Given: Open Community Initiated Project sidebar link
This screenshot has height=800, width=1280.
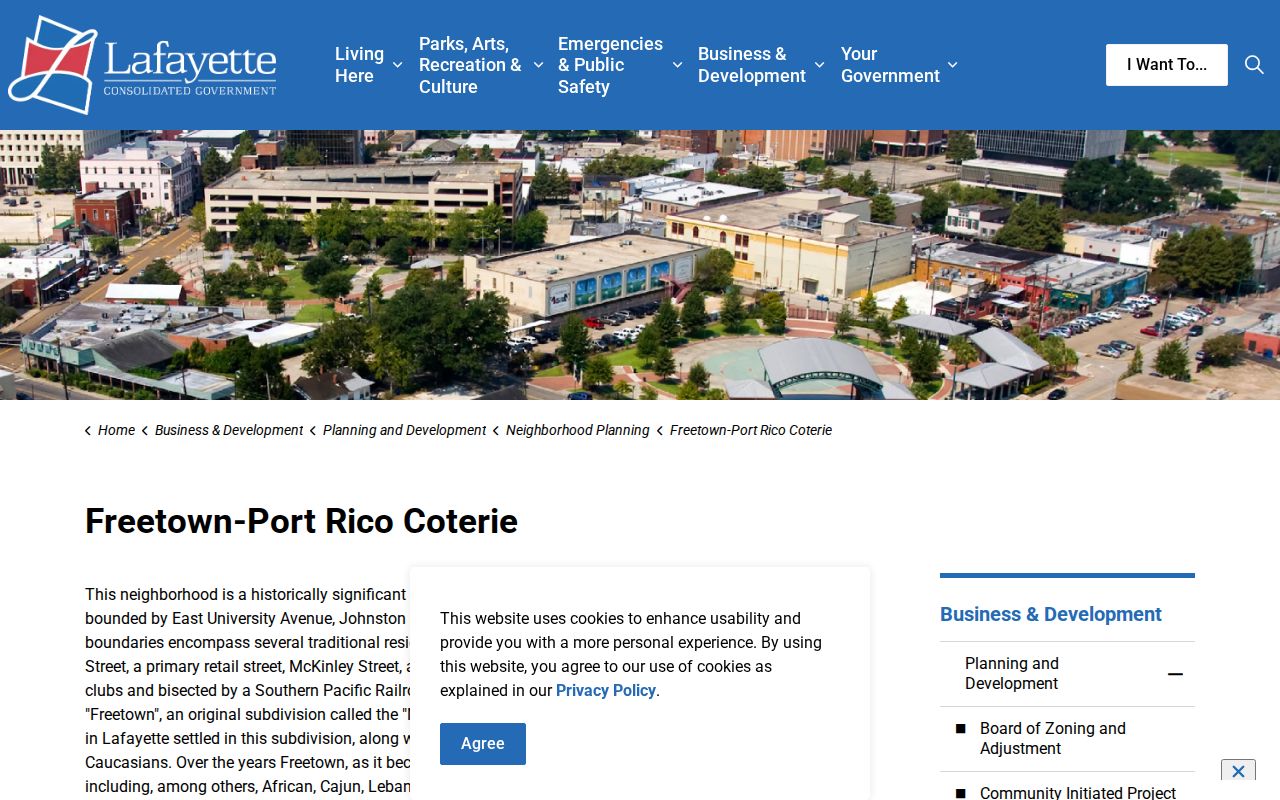Looking at the screenshot, I should click(x=1078, y=792).
